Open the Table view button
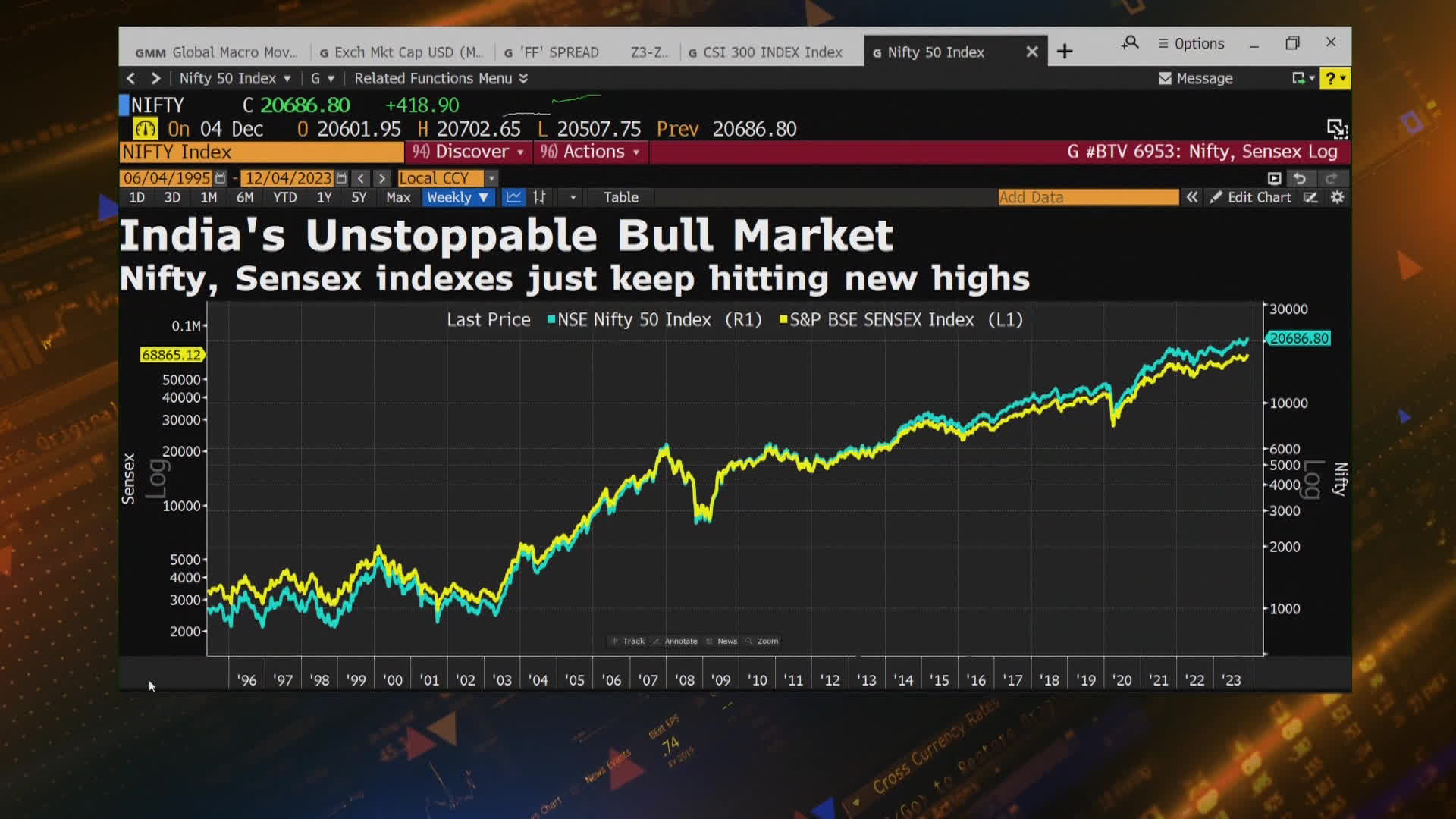Screen dimensions: 1456x819 pos(620,197)
